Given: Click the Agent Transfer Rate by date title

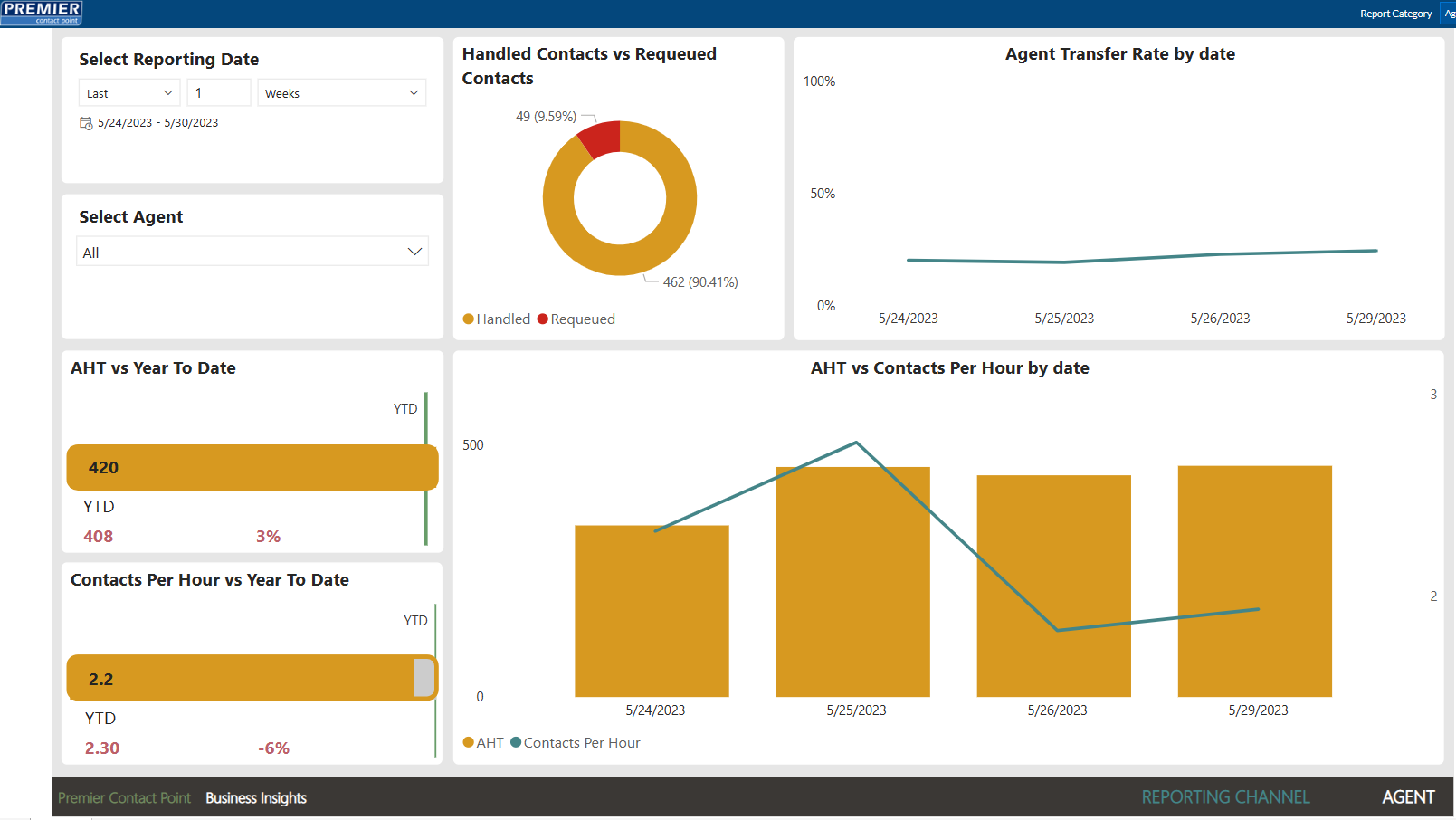Looking at the screenshot, I should point(1120,54).
